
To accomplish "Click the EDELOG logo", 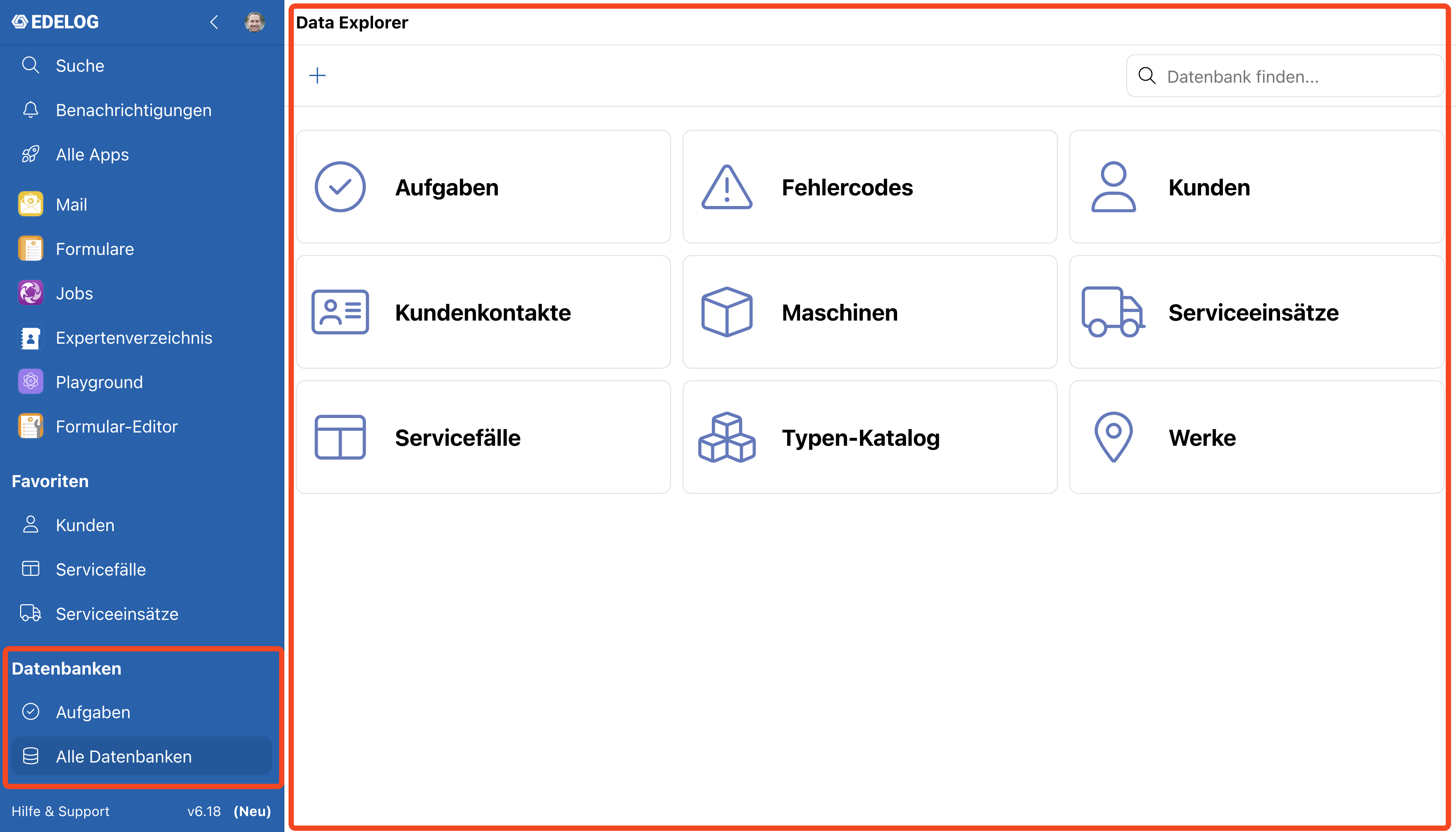I will 55,22.
